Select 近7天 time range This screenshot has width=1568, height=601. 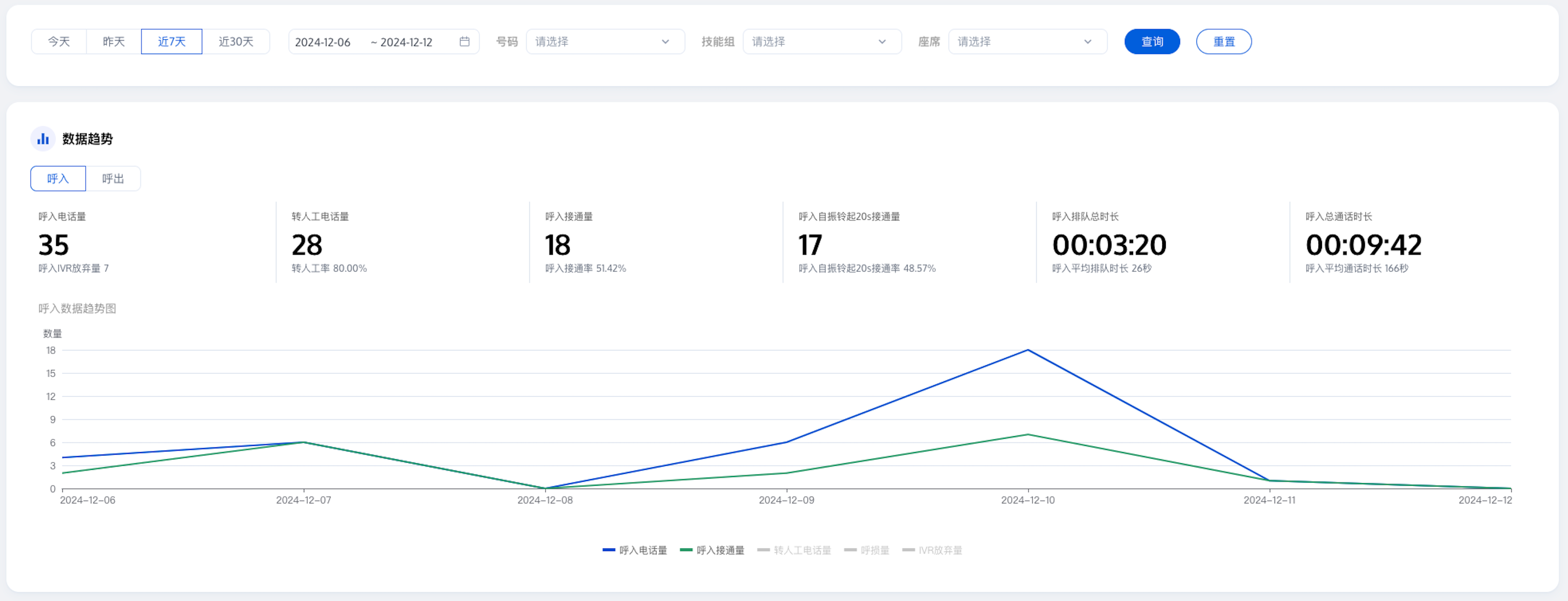click(x=171, y=41)
